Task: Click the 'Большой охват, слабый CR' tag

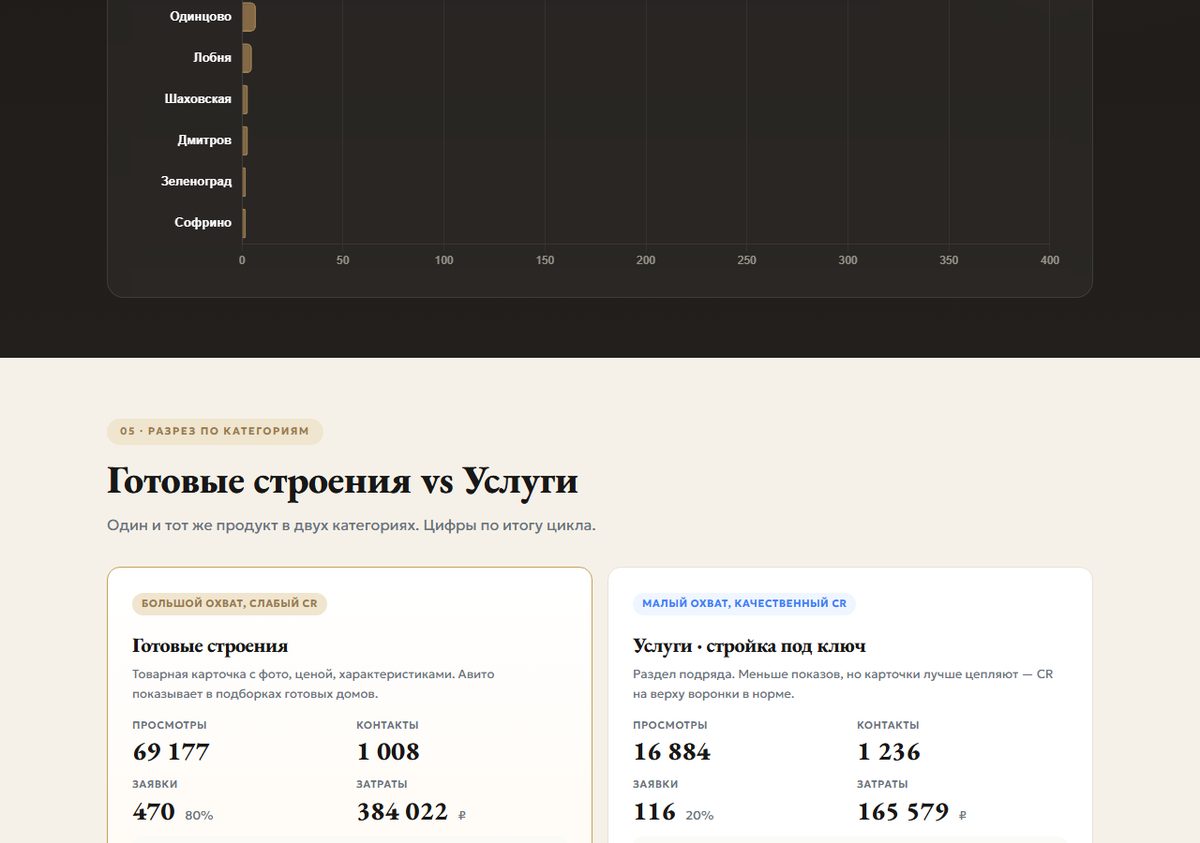Action: [229, 604]
